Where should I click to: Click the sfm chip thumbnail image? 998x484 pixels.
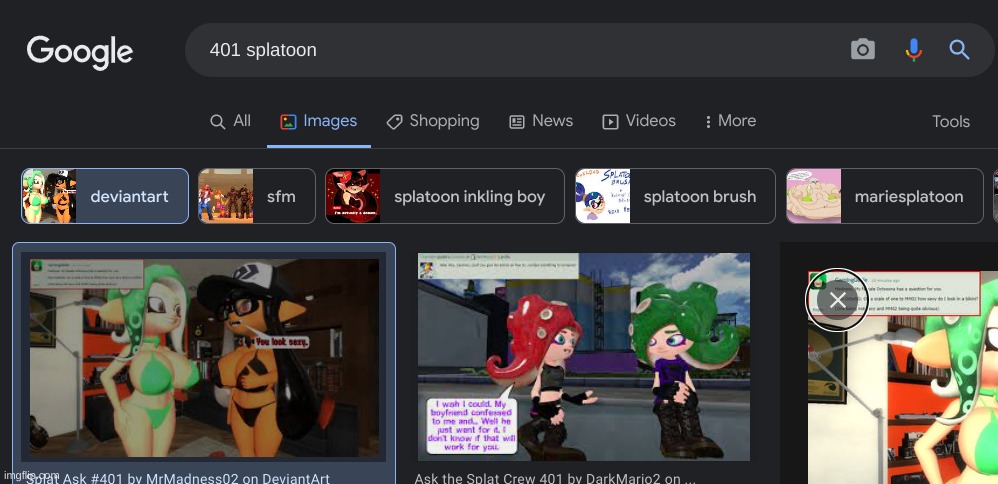click(x=225, y=196)
